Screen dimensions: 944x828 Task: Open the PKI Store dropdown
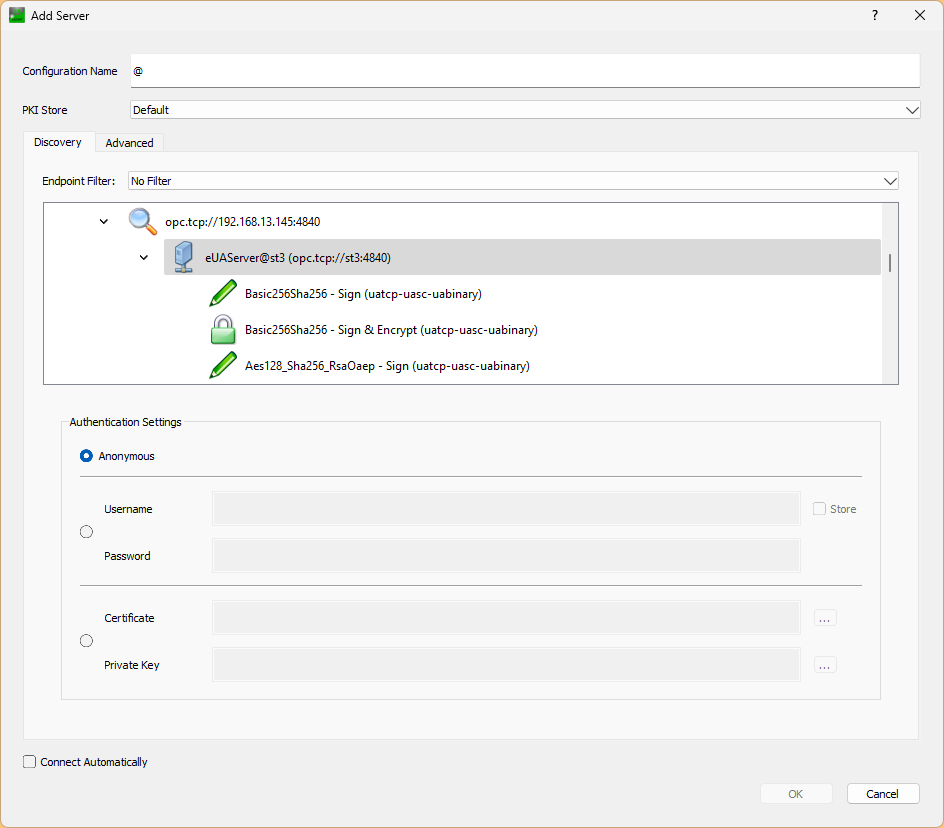pyautogui.click(x=525, y=110)
